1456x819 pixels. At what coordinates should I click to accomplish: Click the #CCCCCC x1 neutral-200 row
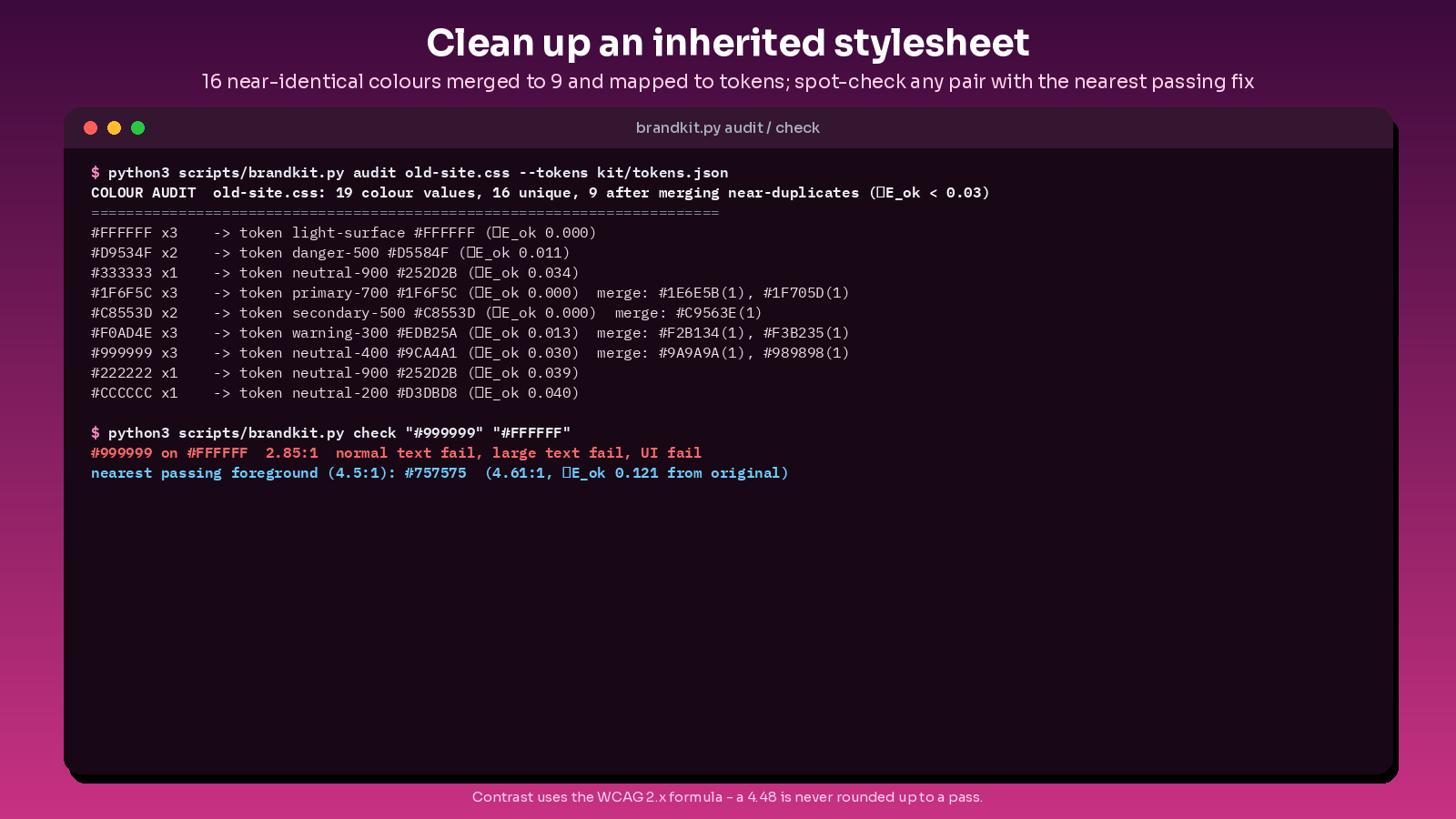[x=335, y=392]
